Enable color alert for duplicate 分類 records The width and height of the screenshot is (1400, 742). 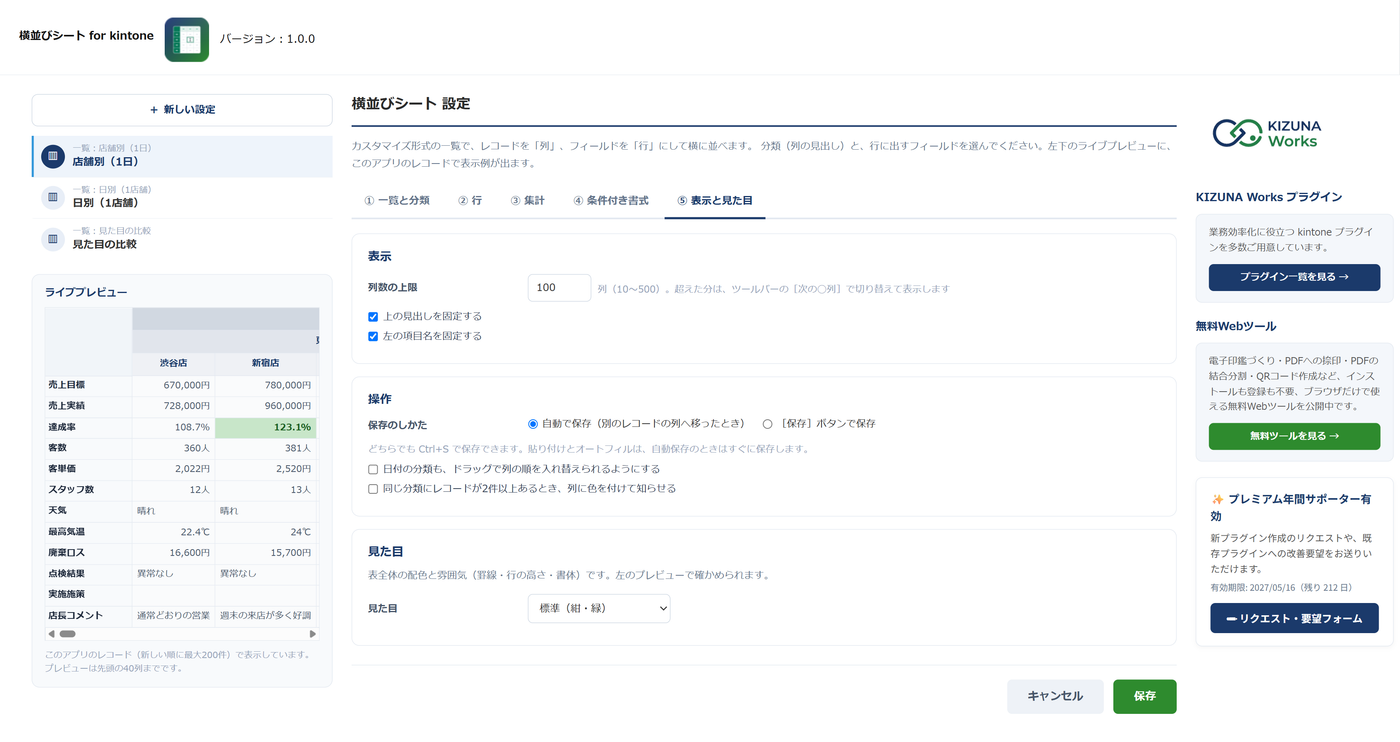click(x=373, y=489)
